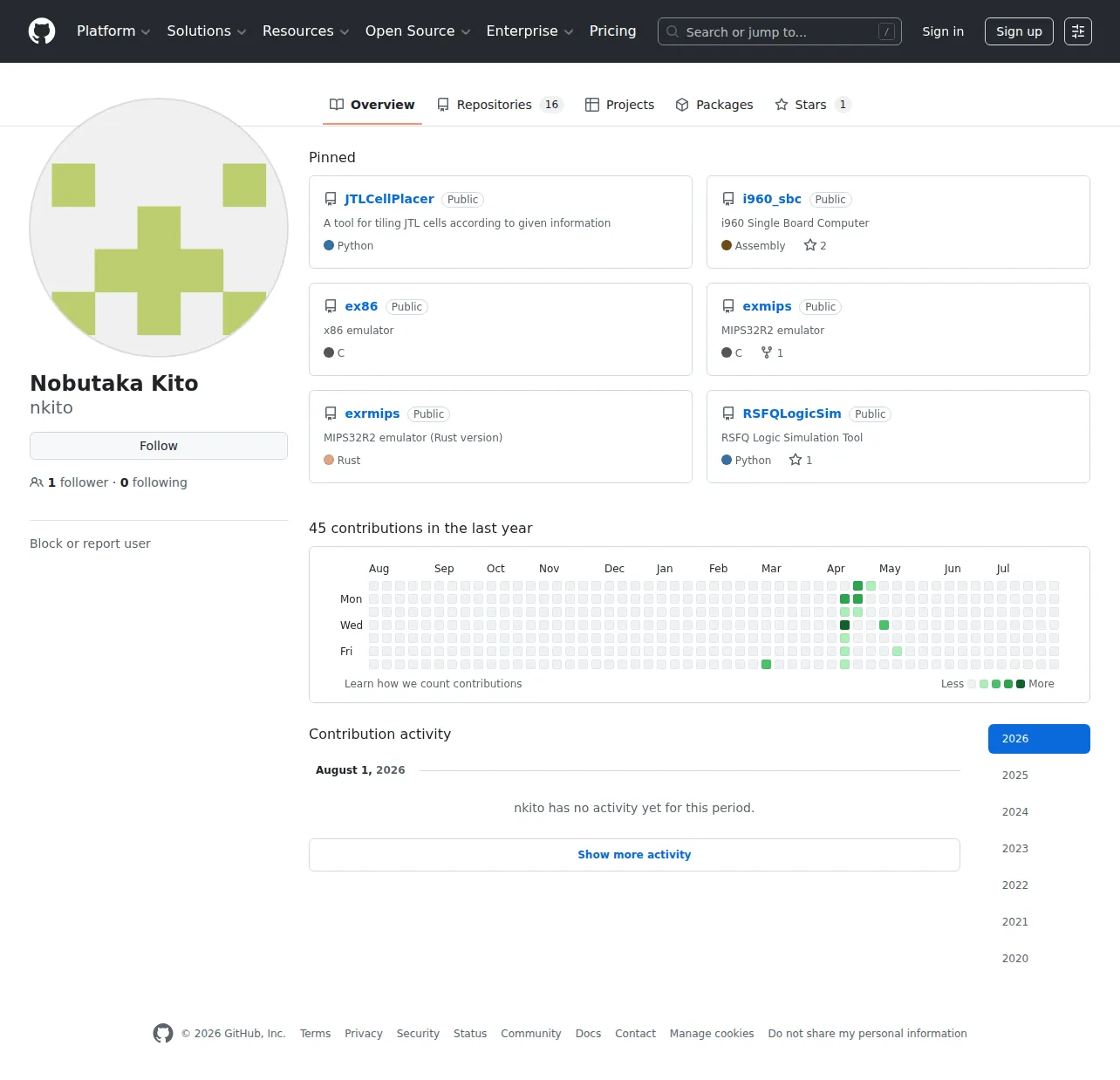View the 0 following list
The image size is (1120, 1080).
pos(154,482)
